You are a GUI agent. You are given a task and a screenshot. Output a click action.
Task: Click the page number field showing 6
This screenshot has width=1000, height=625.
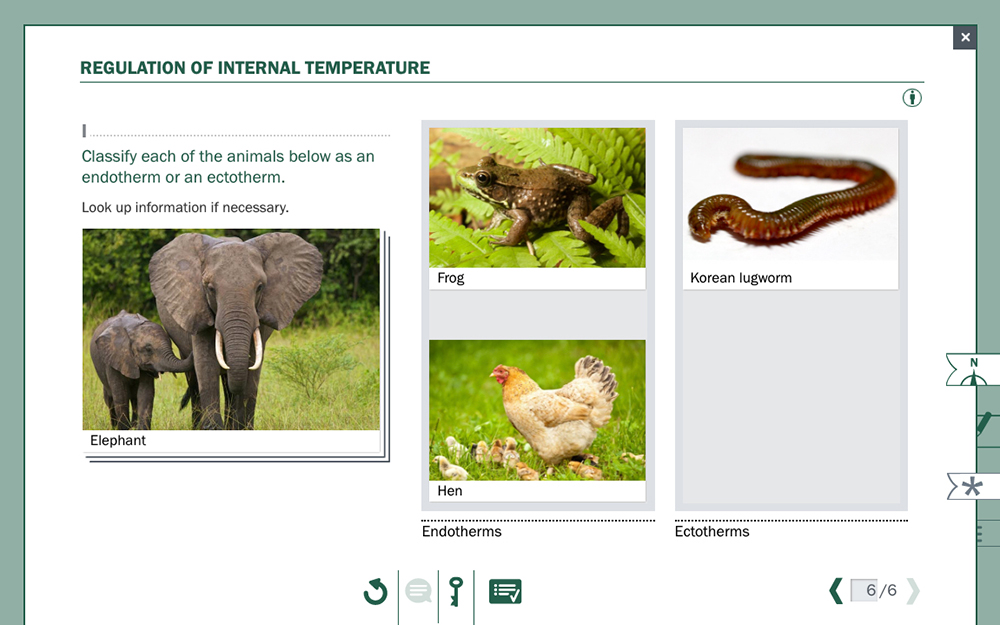[x=864, y=591]
